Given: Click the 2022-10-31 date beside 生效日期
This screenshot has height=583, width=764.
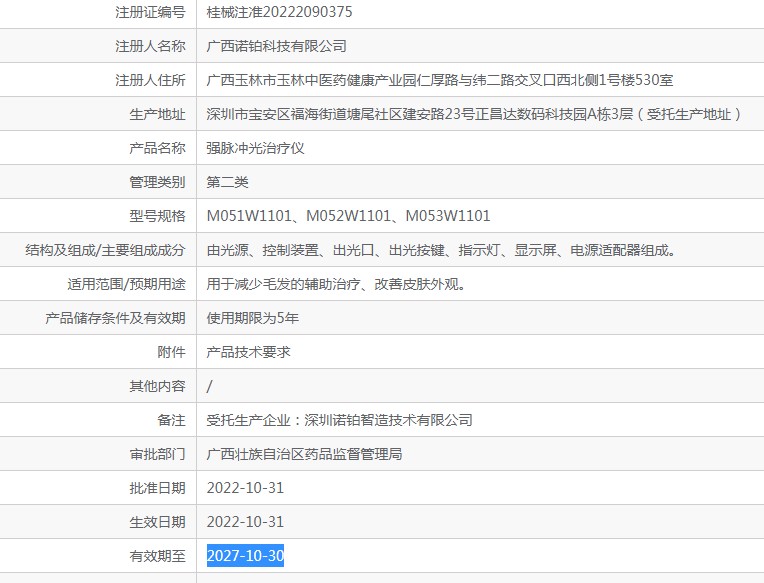Looking at the screenshot, I should [x=245, y=522].
